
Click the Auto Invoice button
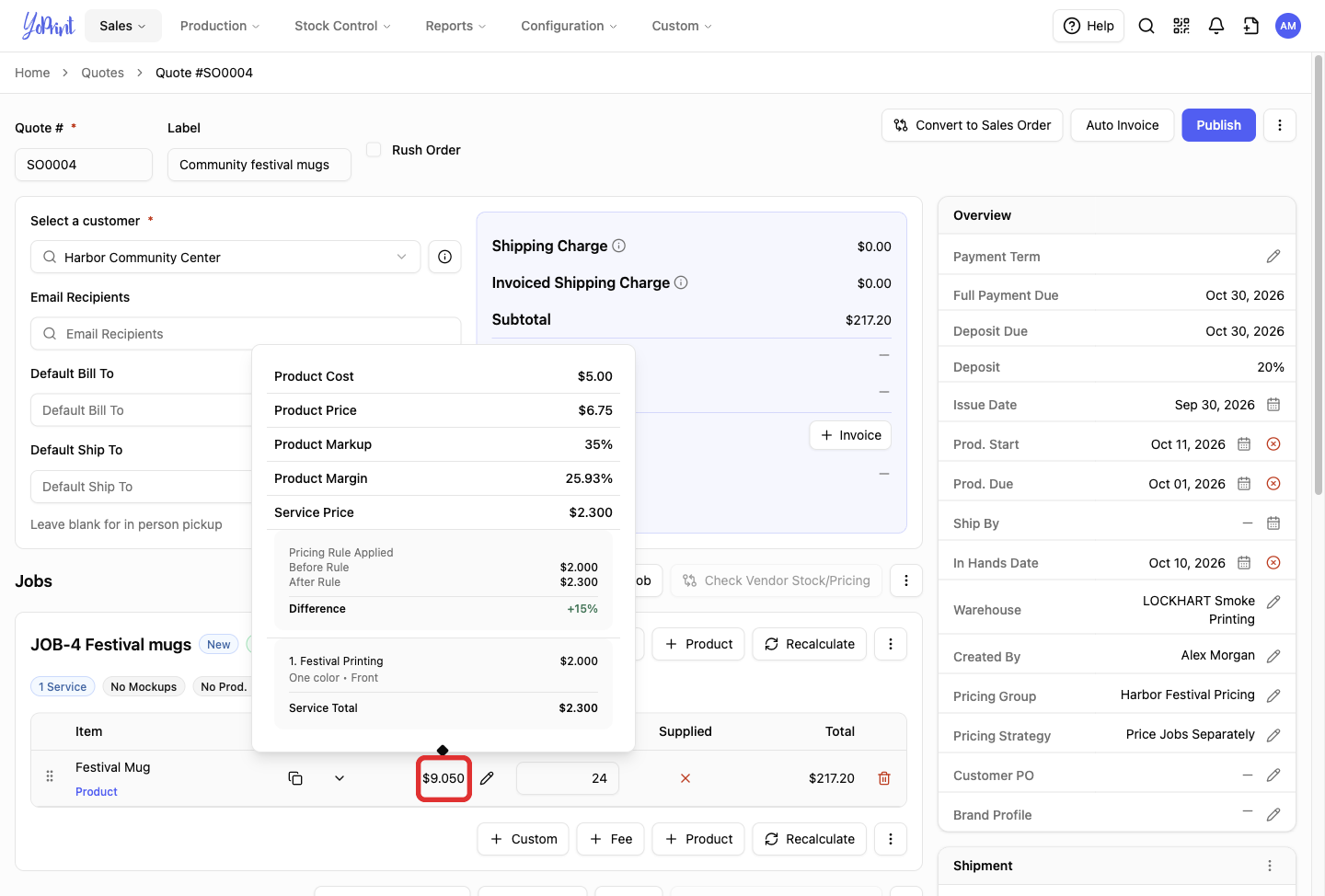[x=1123, y=125]
